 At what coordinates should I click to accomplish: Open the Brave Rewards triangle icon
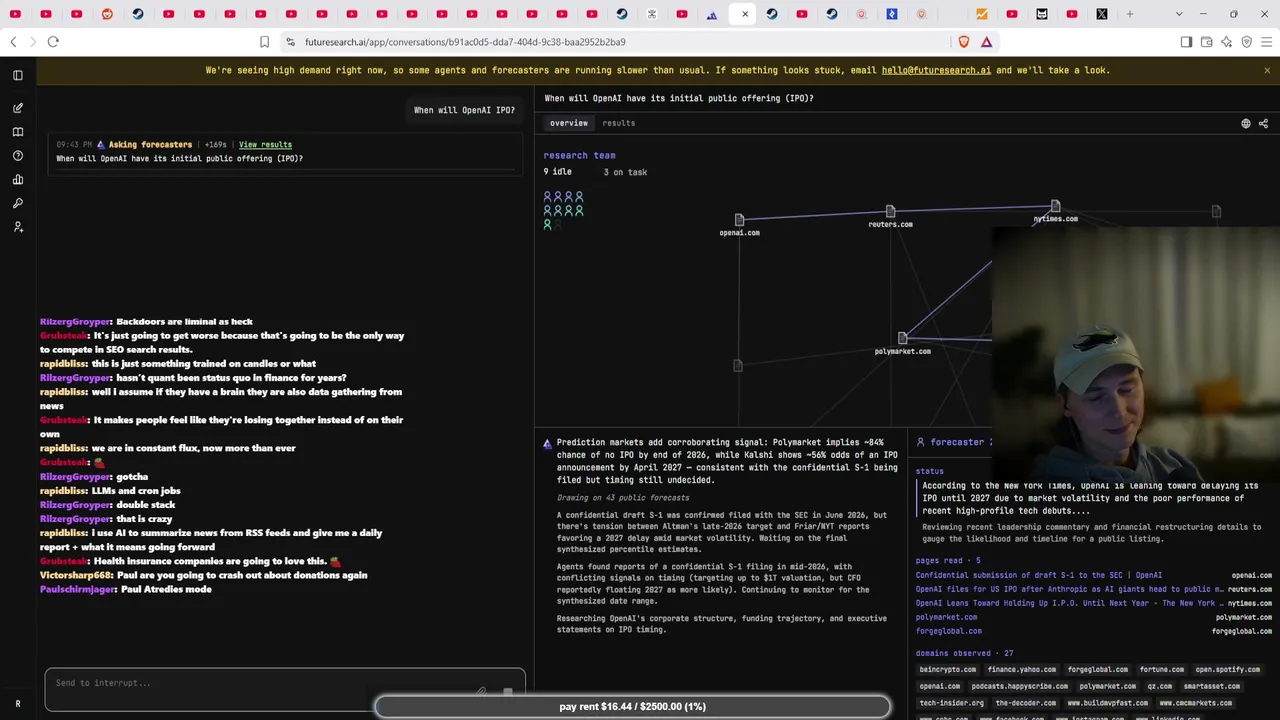[x=986, y=42]
